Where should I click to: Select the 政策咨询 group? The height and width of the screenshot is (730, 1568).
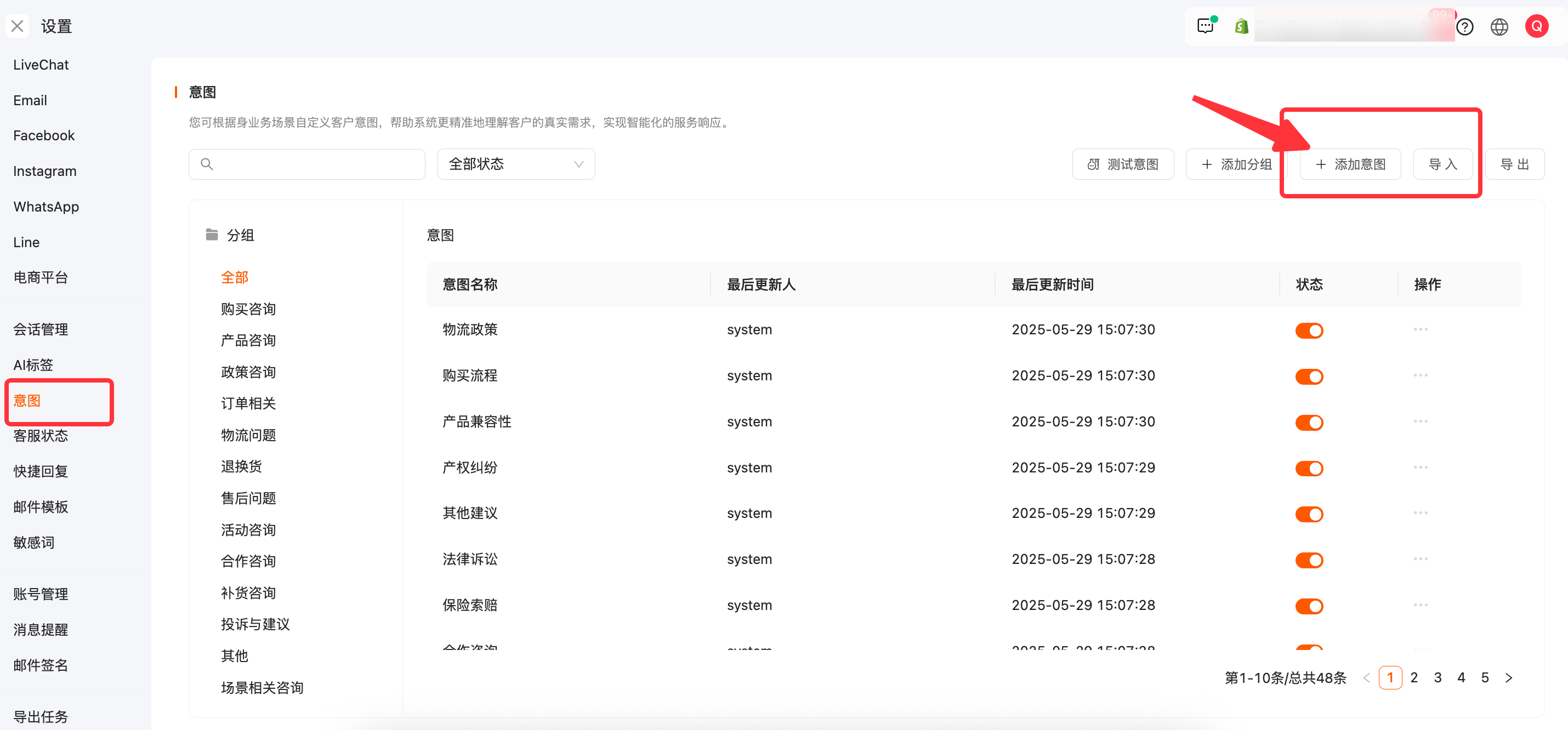248,372
